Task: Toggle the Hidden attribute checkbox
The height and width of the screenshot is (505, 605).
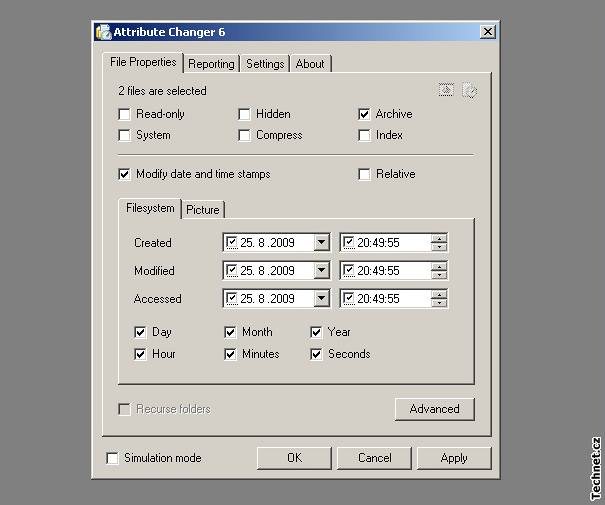Action: (244, 114)
